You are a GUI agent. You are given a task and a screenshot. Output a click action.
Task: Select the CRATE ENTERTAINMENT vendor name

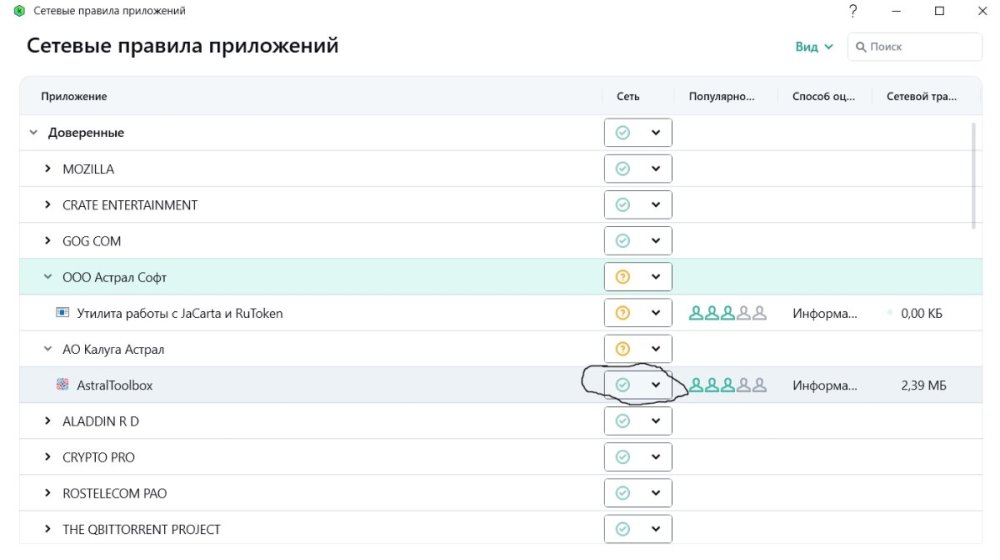pos(129,205)
